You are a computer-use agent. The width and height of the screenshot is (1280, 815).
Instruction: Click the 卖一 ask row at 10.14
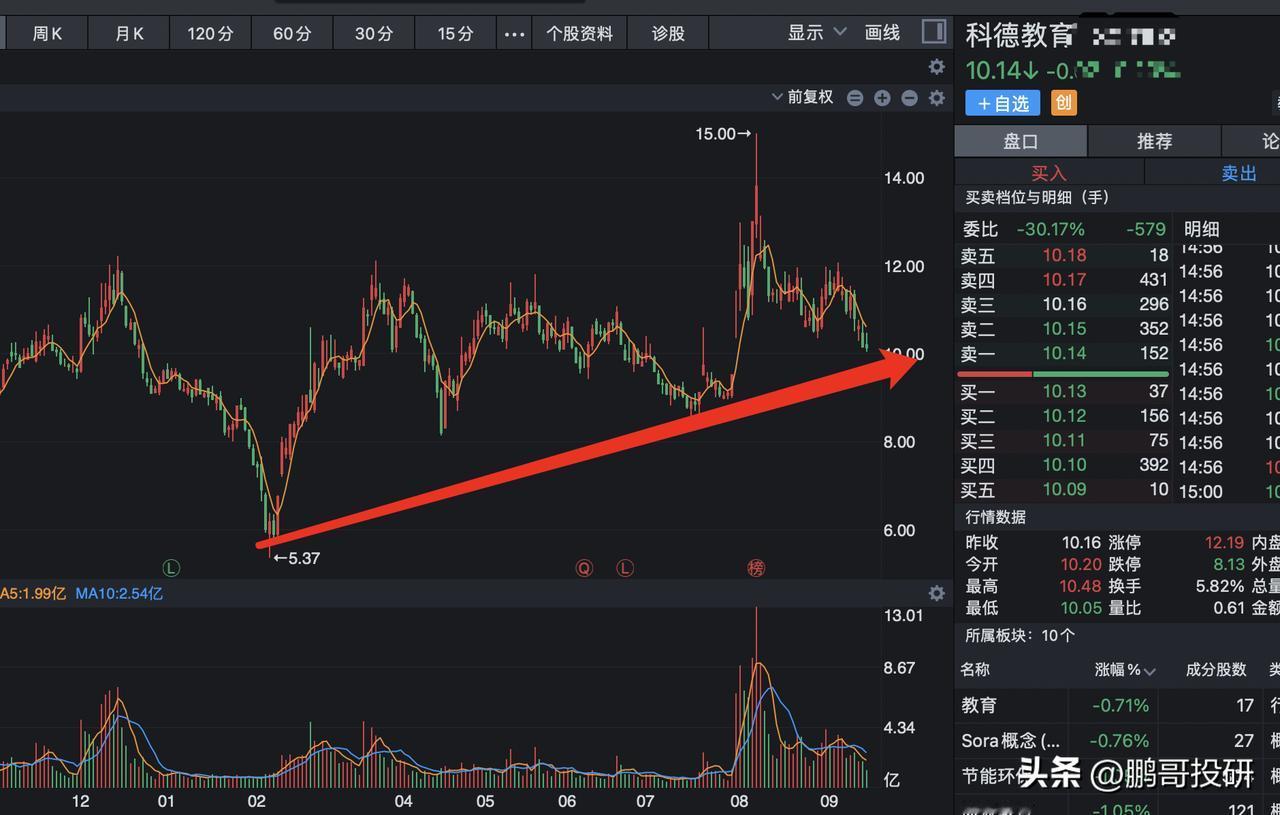pos(1064,353)
